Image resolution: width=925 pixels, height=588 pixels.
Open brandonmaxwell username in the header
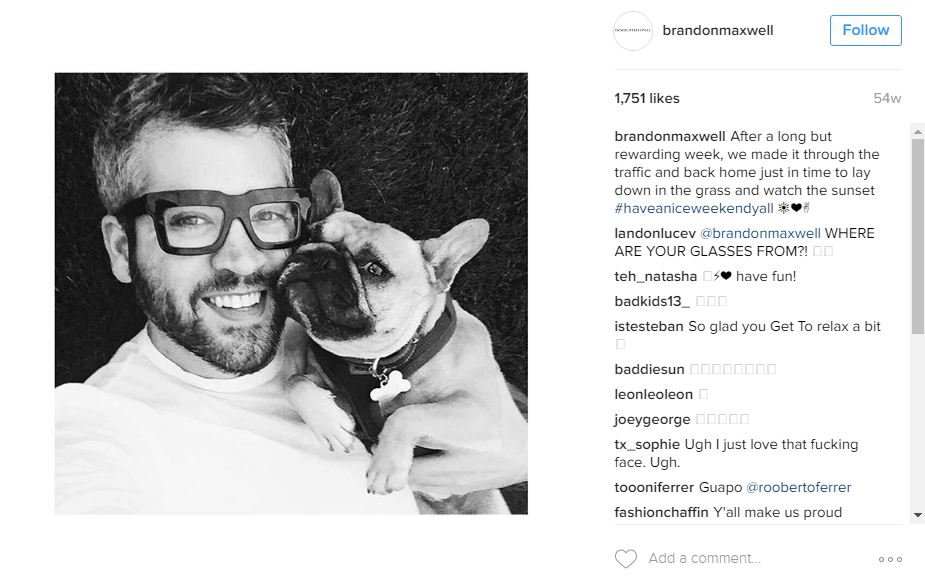coord(717,31)
